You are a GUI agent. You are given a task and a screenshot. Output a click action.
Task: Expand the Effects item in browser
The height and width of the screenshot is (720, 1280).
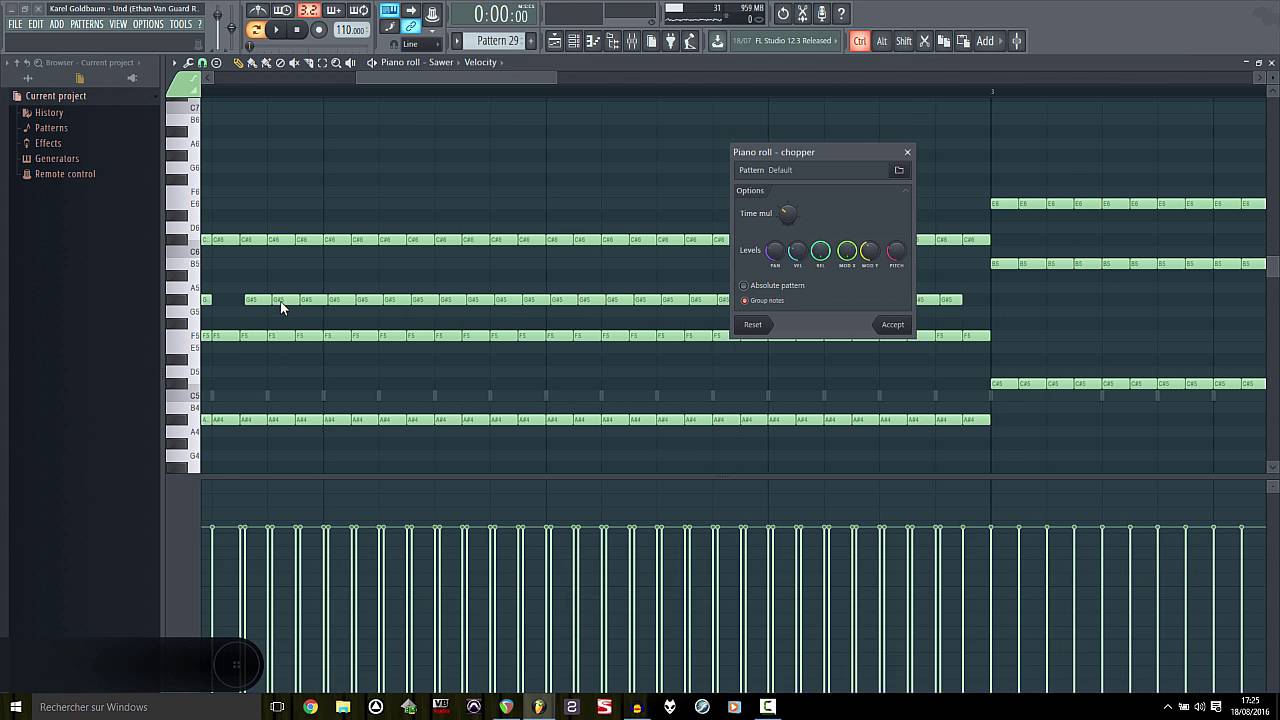(x=48, y=143)
